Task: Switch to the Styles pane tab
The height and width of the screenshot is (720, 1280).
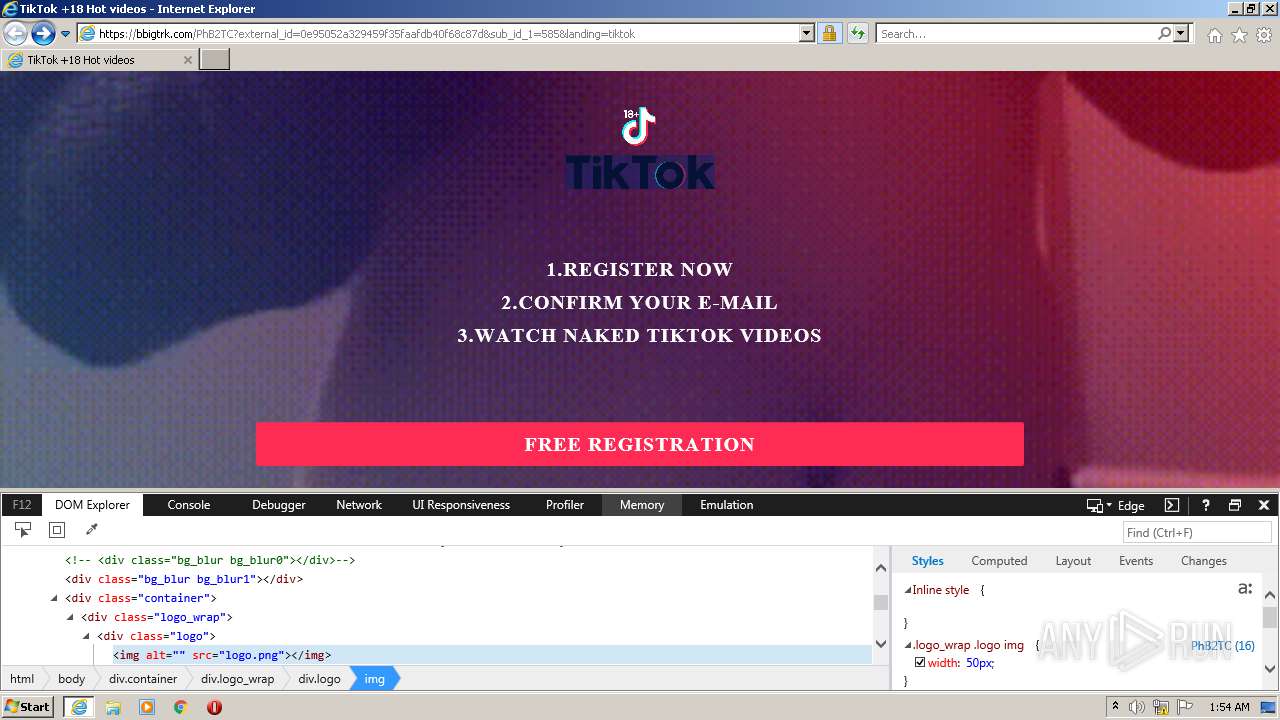Action: point(928,561)
